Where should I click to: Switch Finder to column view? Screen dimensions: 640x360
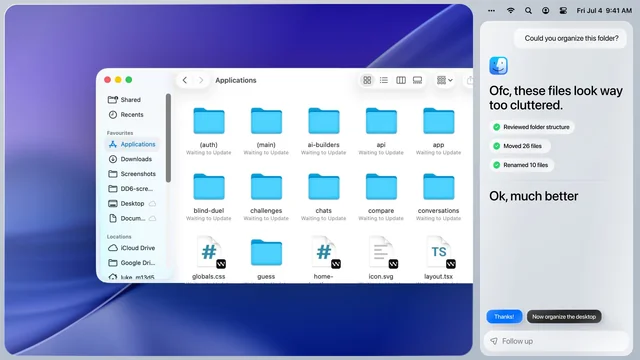(401, 80)
